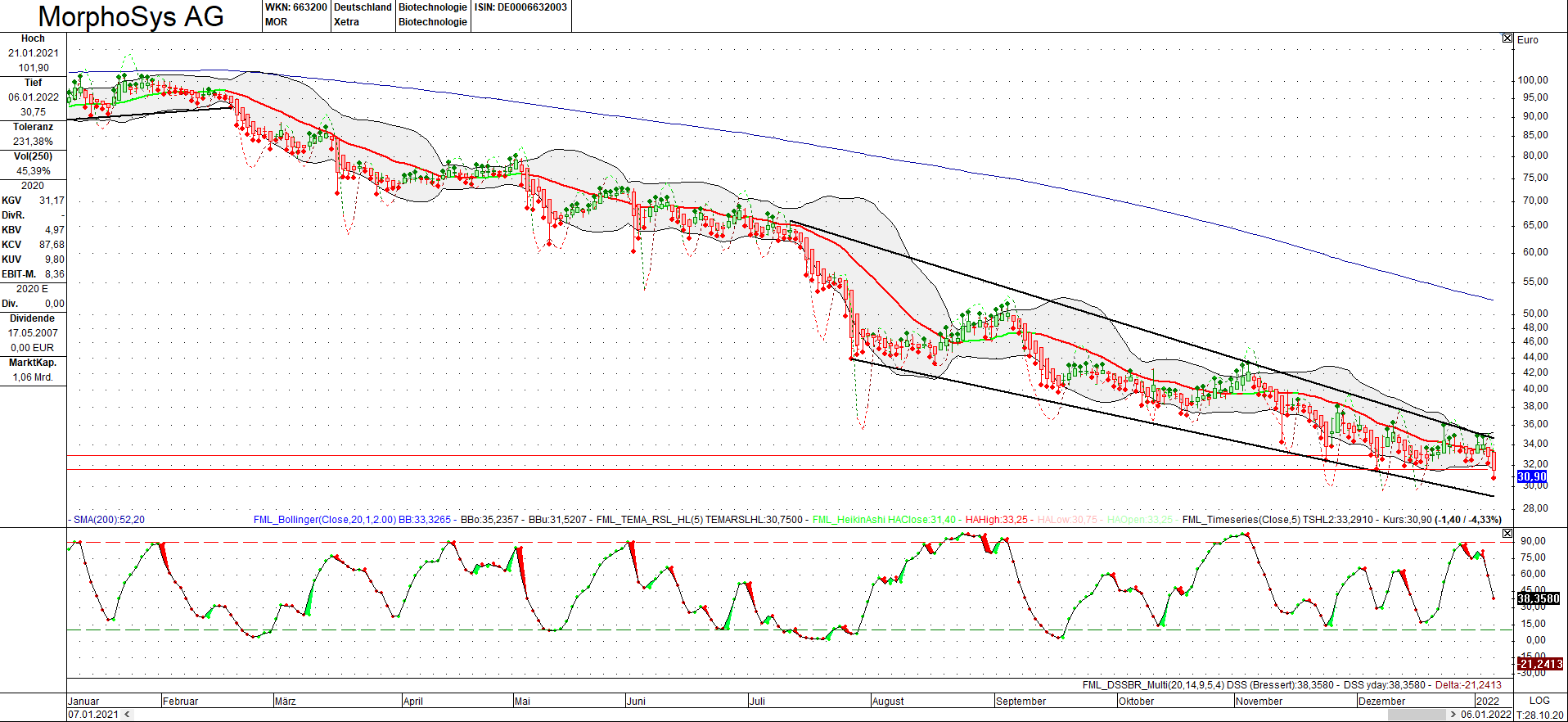Click the Tief label in the side panel
1568x722 pixels.
coord(33,83)
